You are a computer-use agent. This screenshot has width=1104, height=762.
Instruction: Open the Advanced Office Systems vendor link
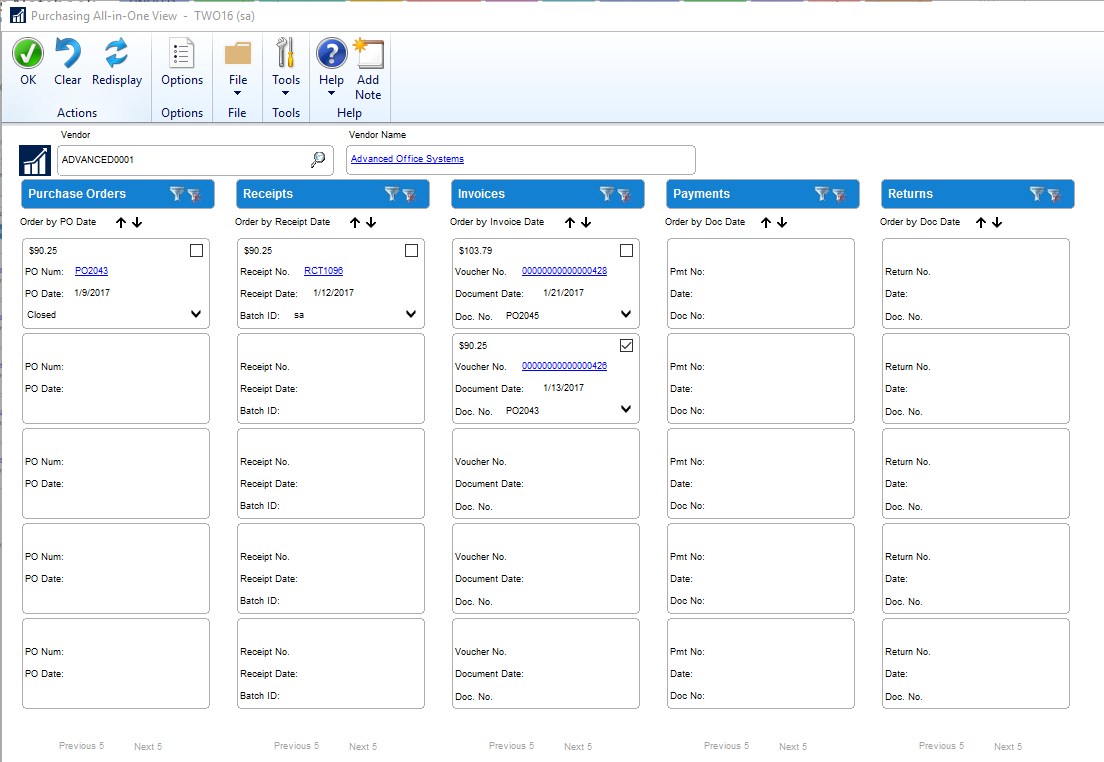(407, 159)
